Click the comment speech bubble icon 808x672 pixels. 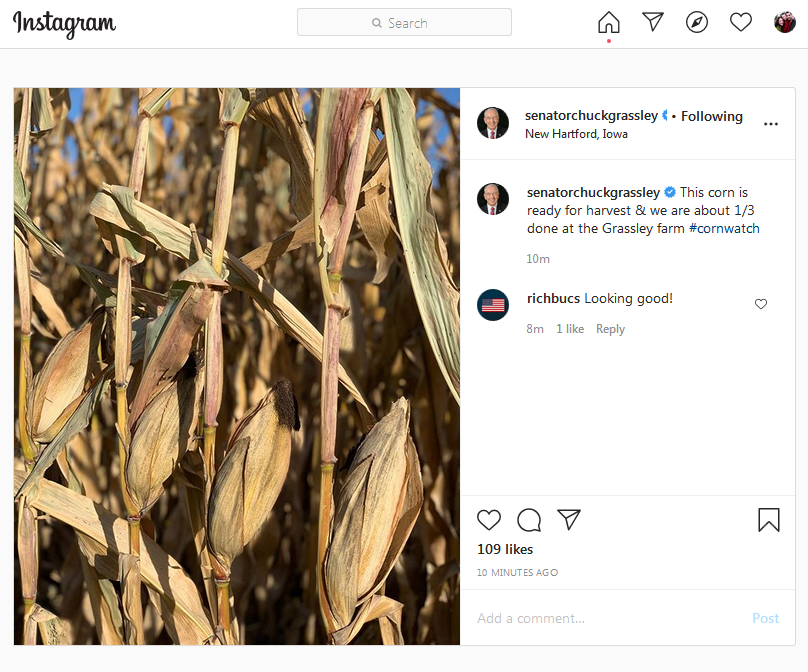pos(529,519)
